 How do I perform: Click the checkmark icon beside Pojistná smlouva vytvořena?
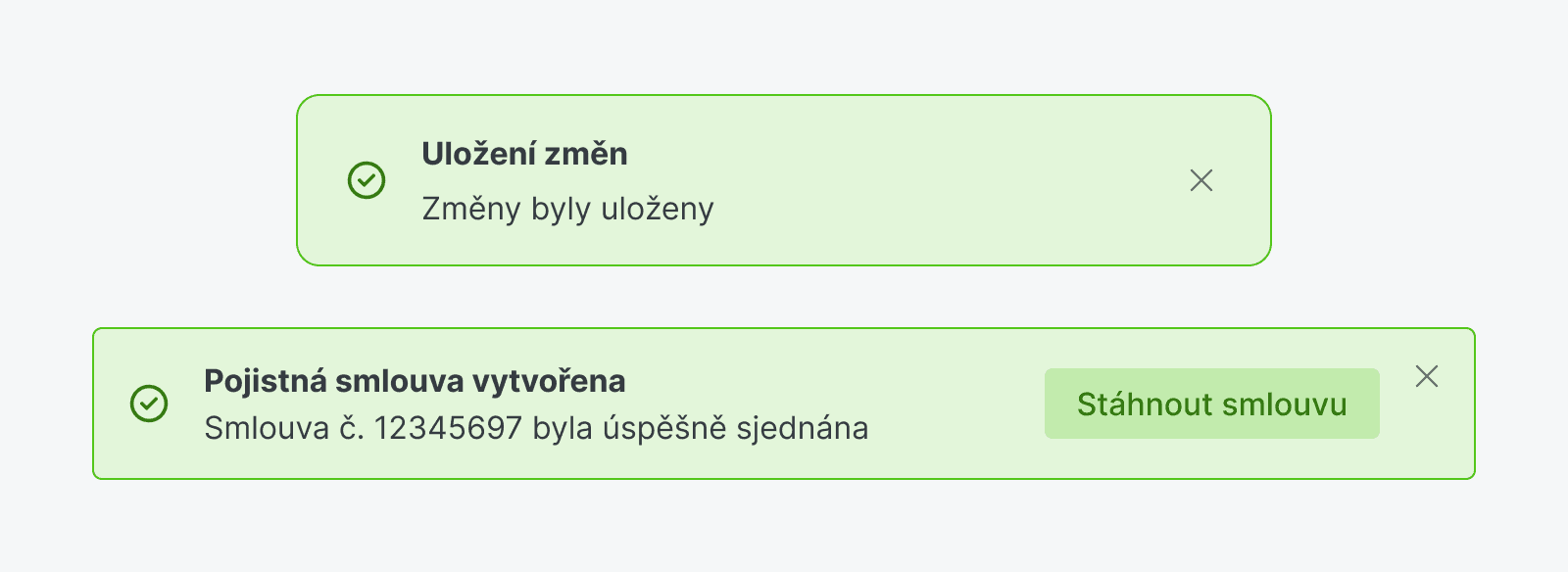tap(149, 404)
